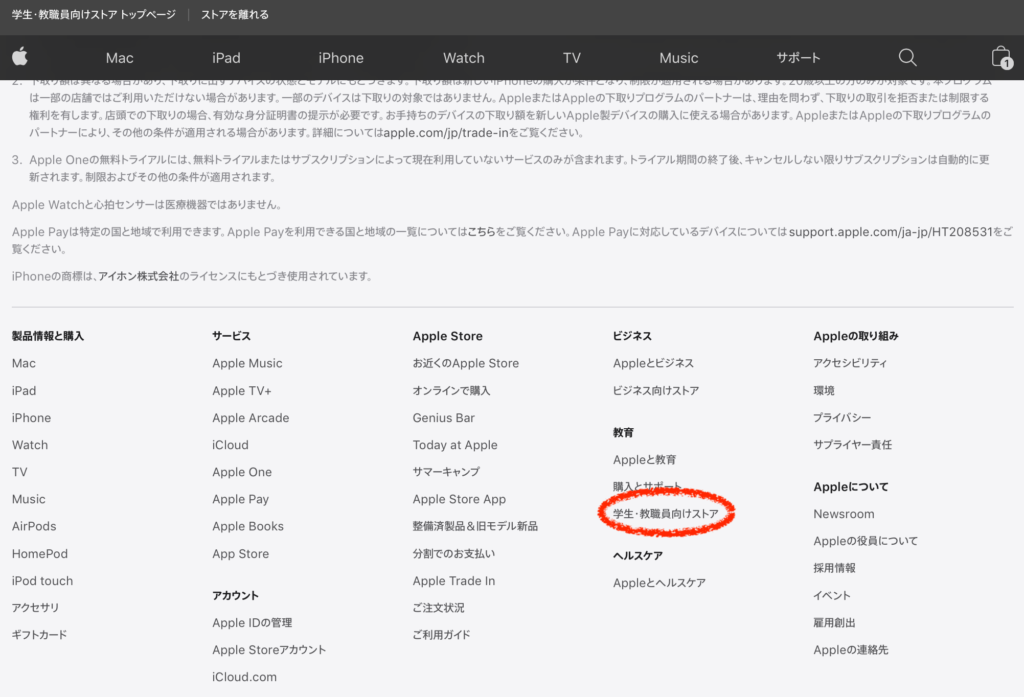Visit Appleの役員について link
Image resolution: width=1024 pixels, height=697 pixels.
tap(865, 541)
